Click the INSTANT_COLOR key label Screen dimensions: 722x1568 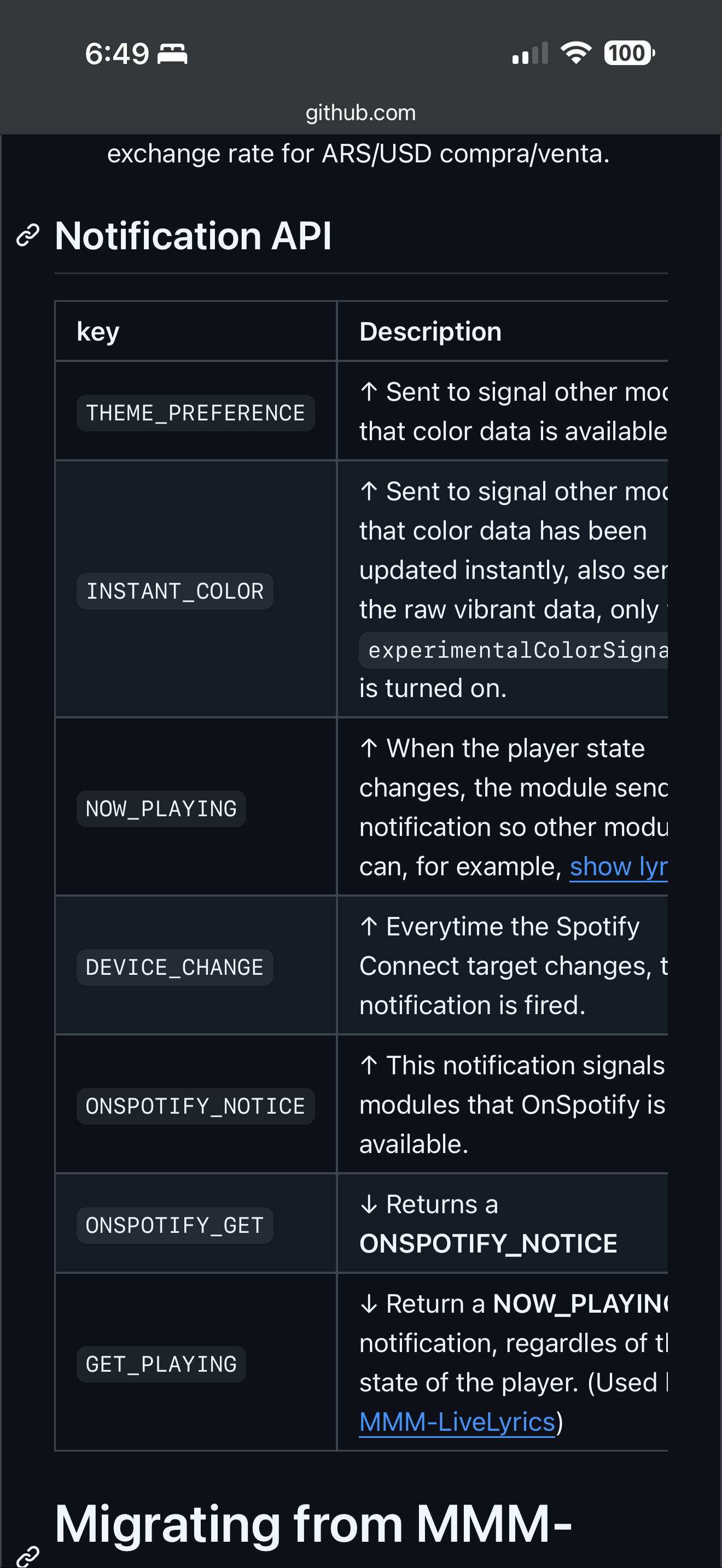tap(174, 591)
